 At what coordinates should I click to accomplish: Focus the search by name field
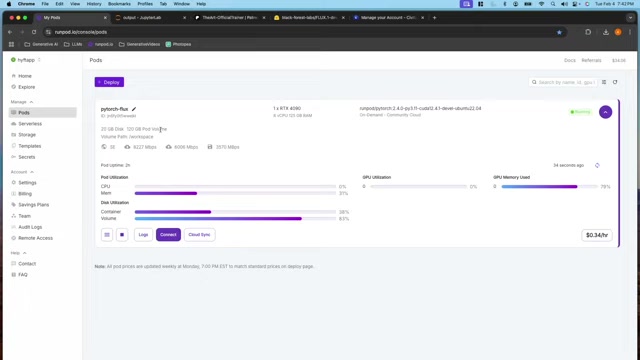[563, 82]
